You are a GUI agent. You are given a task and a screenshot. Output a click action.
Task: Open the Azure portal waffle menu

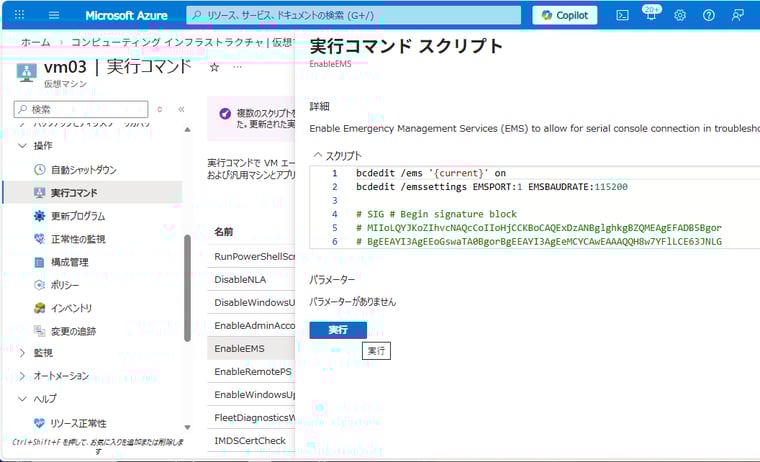[x=19, y=15]
